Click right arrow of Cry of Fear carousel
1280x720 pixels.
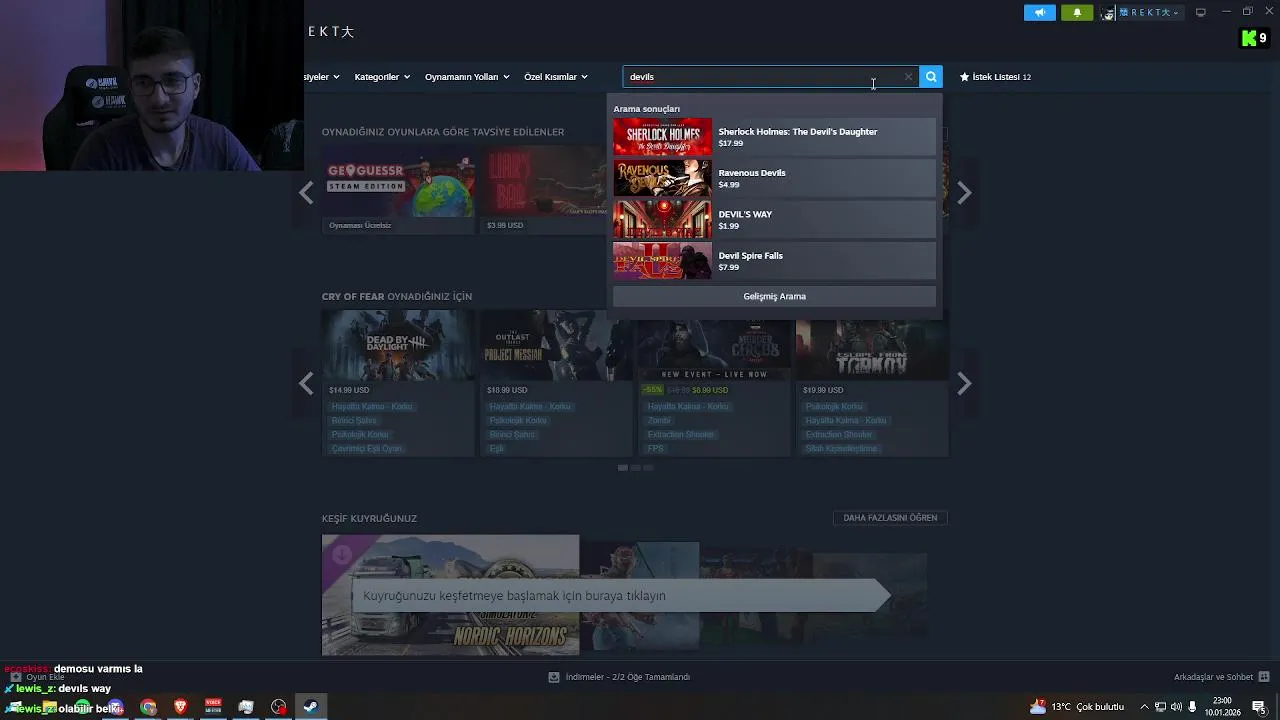pyautogui.click(x=964, y=383)
